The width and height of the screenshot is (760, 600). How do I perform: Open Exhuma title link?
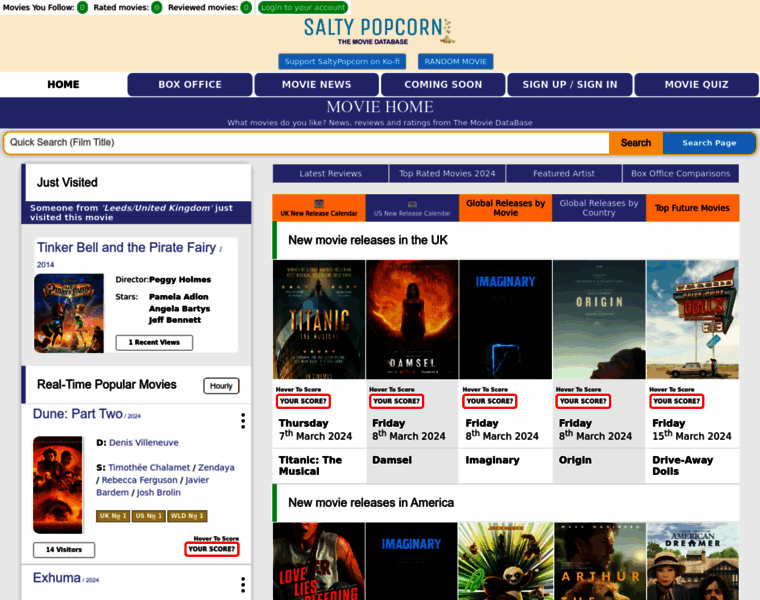click(x=57, y=578)
